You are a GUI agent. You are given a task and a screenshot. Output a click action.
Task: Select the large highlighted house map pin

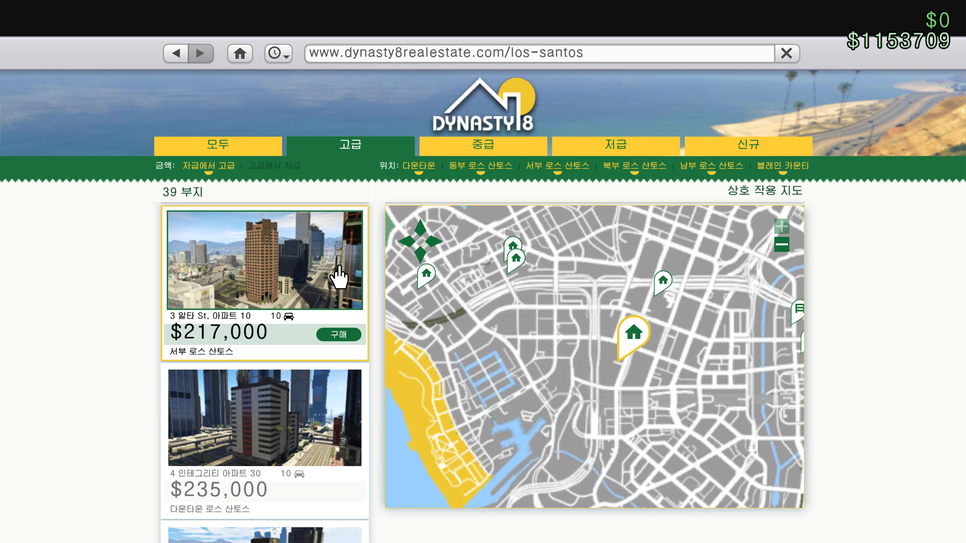[633, 337]
